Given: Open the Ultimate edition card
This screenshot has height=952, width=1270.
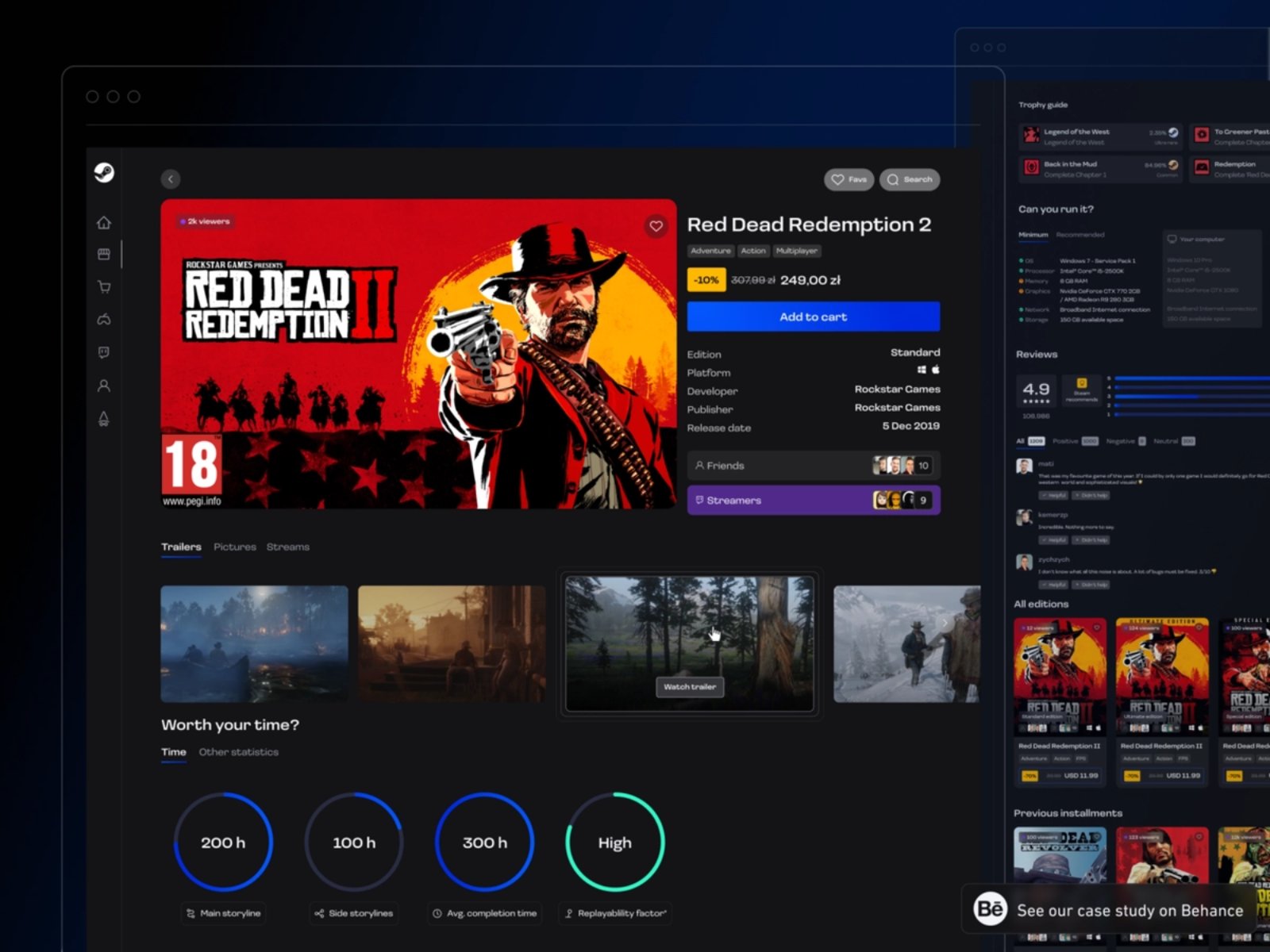Looking at the screenshot, I should (x=1162, y=701).
